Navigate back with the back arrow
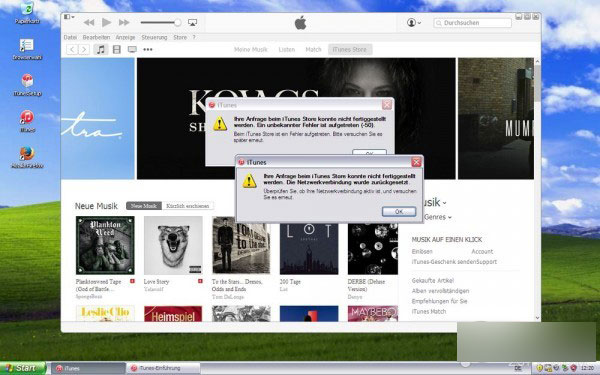The image size is (600, 375). [x=72, y=49]
